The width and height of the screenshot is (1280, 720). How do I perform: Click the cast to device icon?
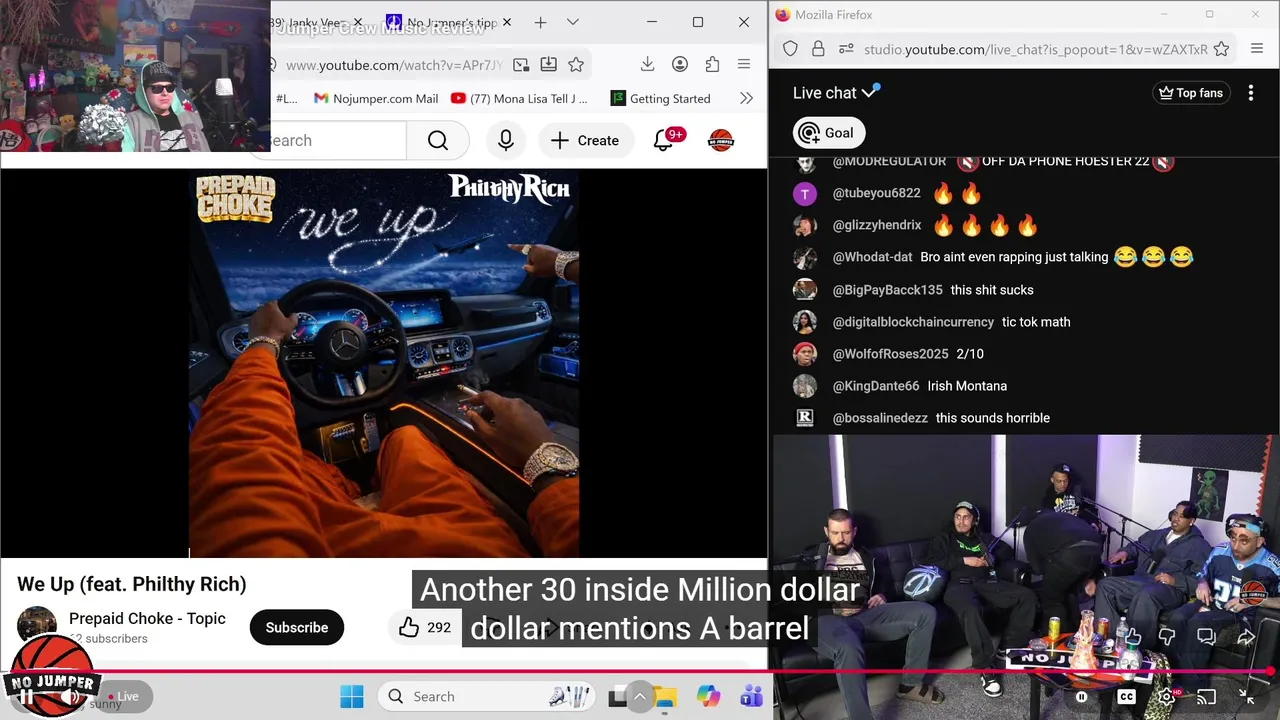click(x=1207, y=697)
